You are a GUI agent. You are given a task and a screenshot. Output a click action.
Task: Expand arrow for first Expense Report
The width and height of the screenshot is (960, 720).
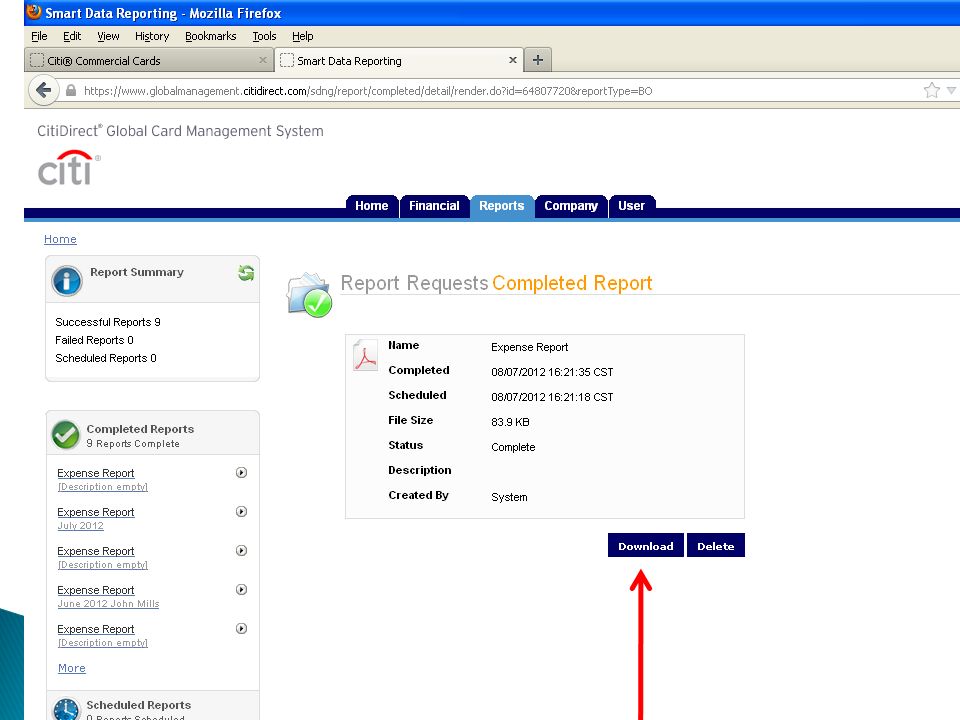[x=241, y=473]
